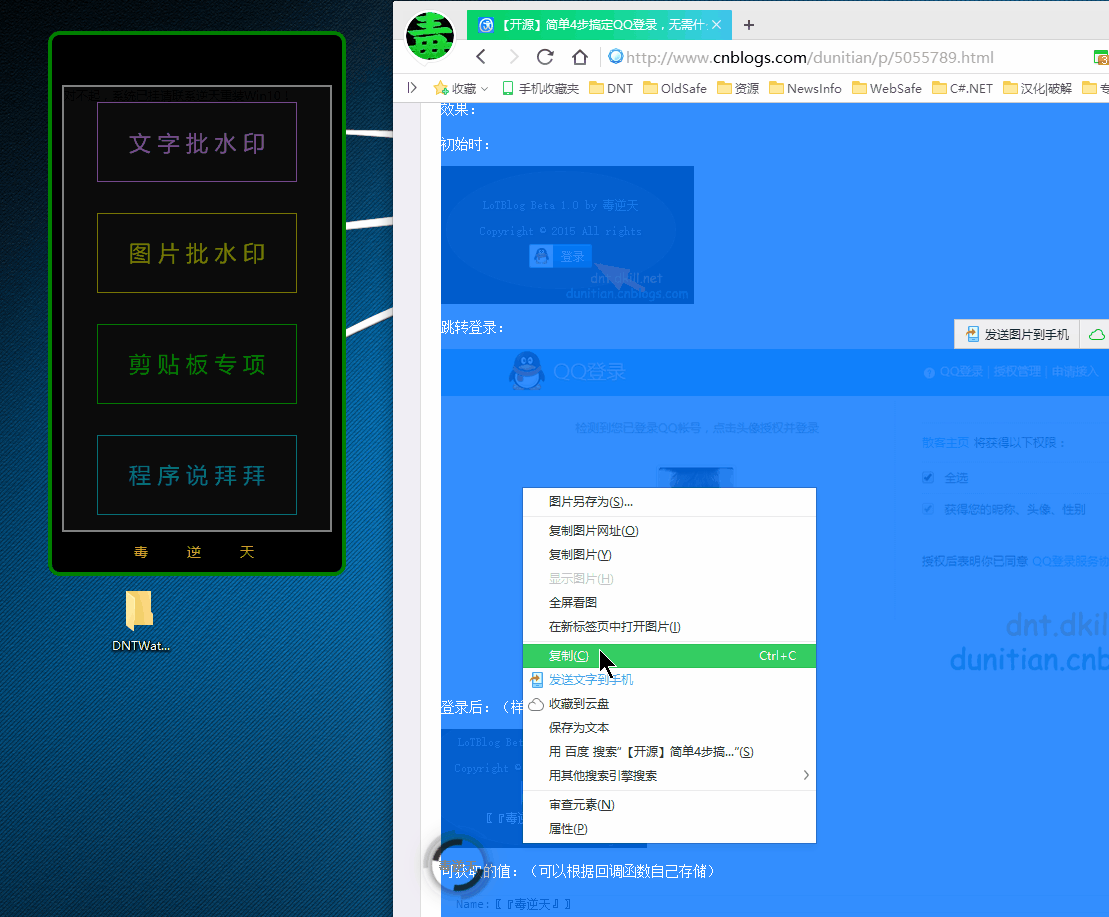Toggle 获得您的昵称、头像、性别 checkbox

[928, 509]
